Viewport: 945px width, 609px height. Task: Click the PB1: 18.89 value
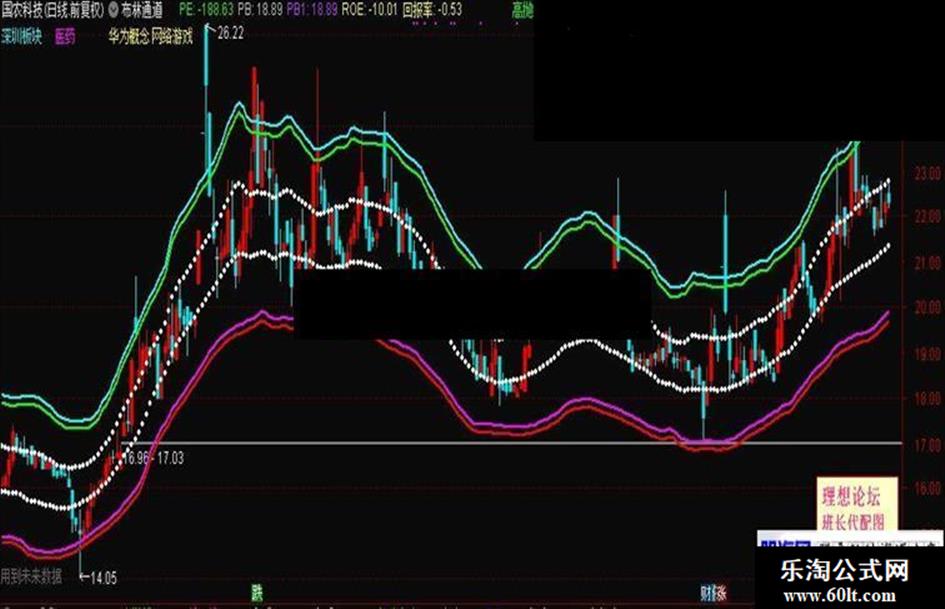[x=312, y=10]
